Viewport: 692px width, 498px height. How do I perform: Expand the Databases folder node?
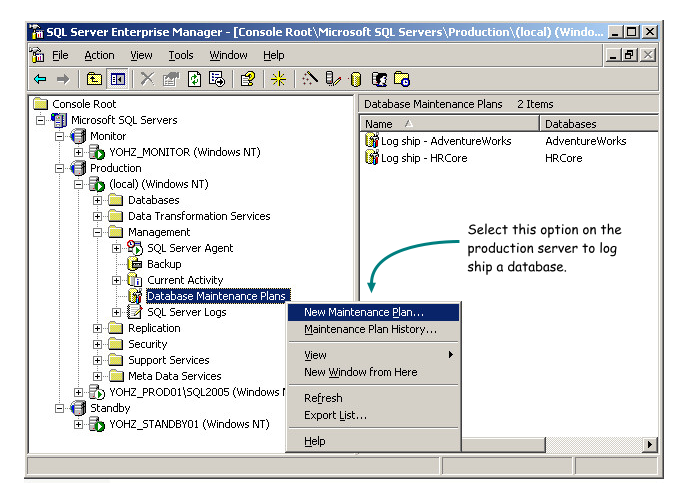click(98, 200)
